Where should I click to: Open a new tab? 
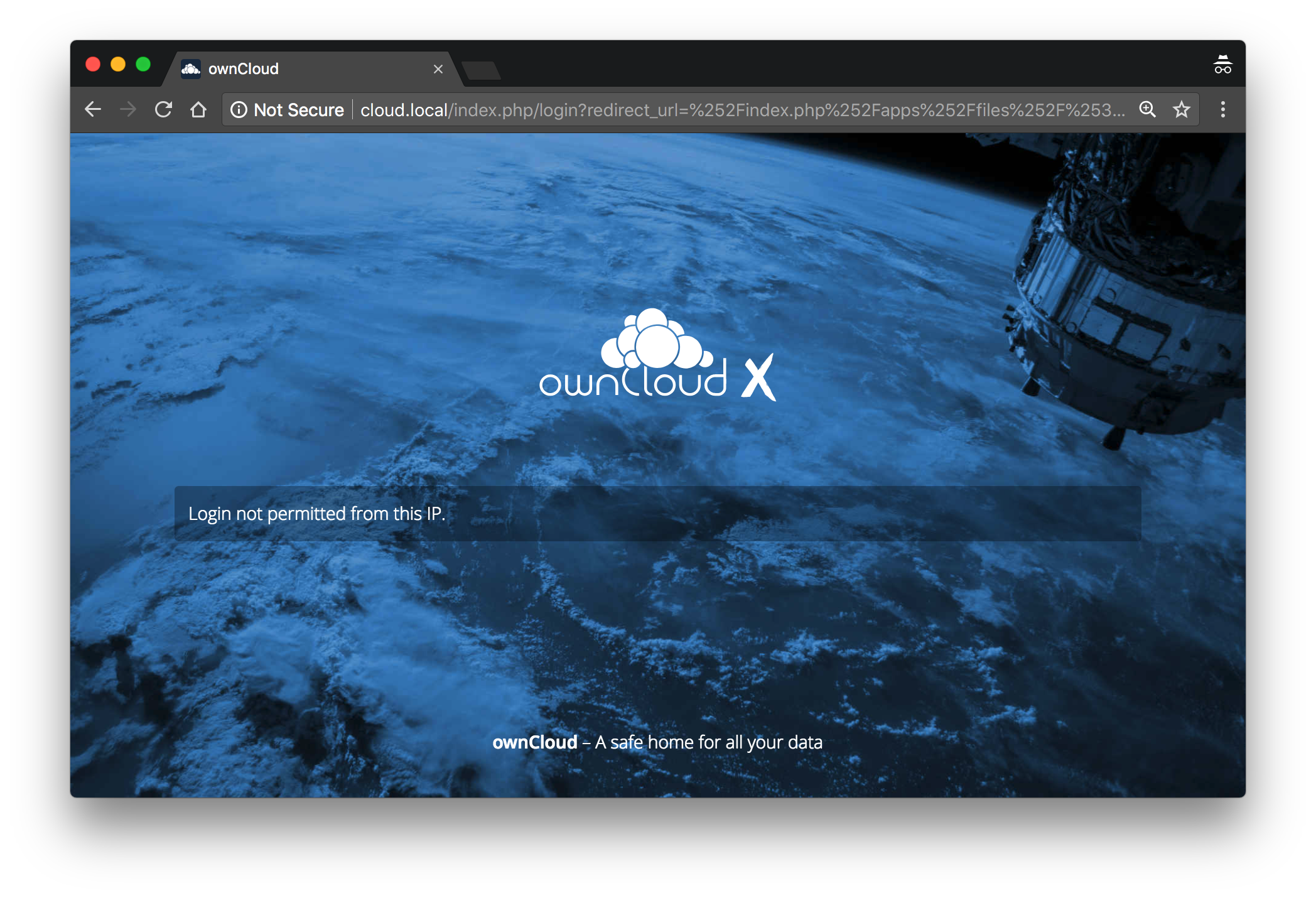pos(482,70)
